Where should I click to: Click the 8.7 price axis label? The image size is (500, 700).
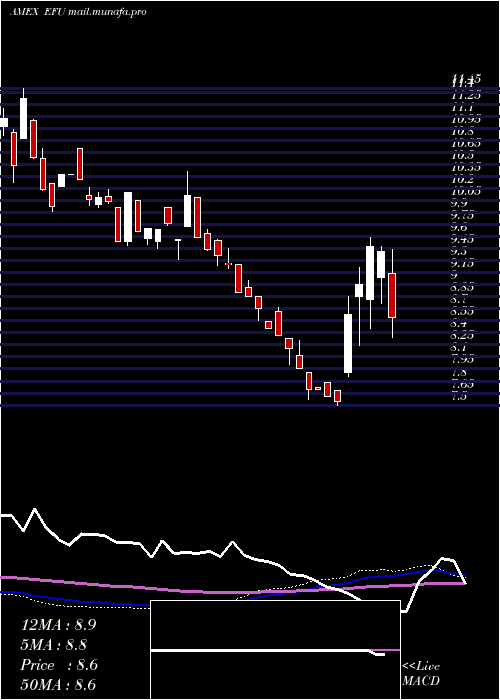pyautogui.click(x=459, y=300)
